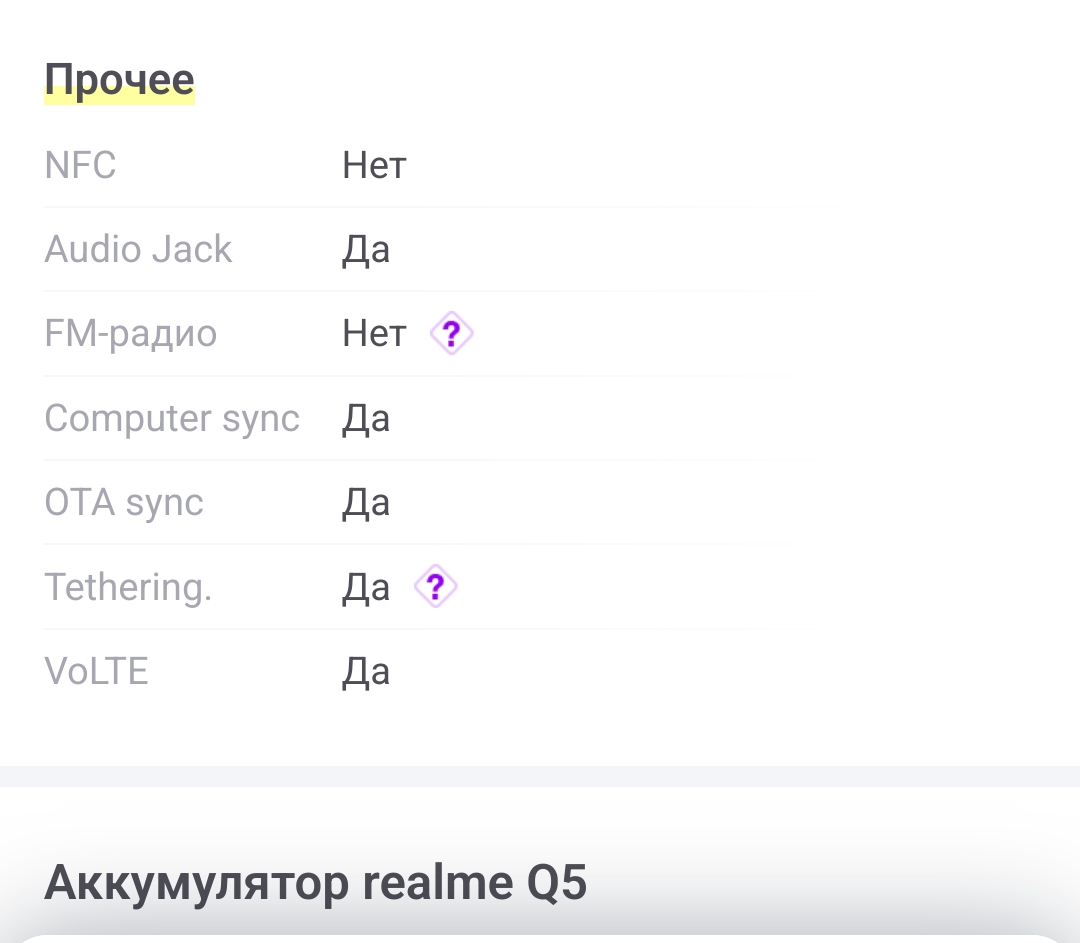Select the Прочее section heading

click(119, 78)
